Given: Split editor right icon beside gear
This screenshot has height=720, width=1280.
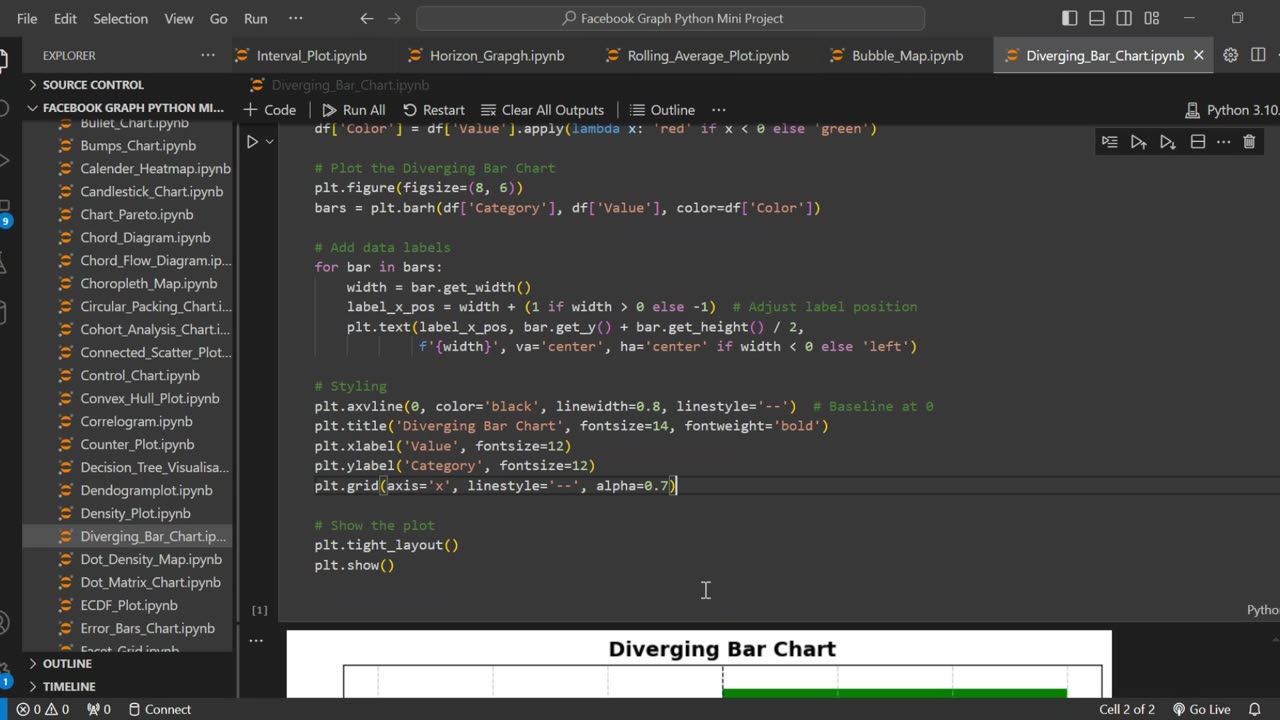Looking at the screenshot, I should tap(1258, 55).
